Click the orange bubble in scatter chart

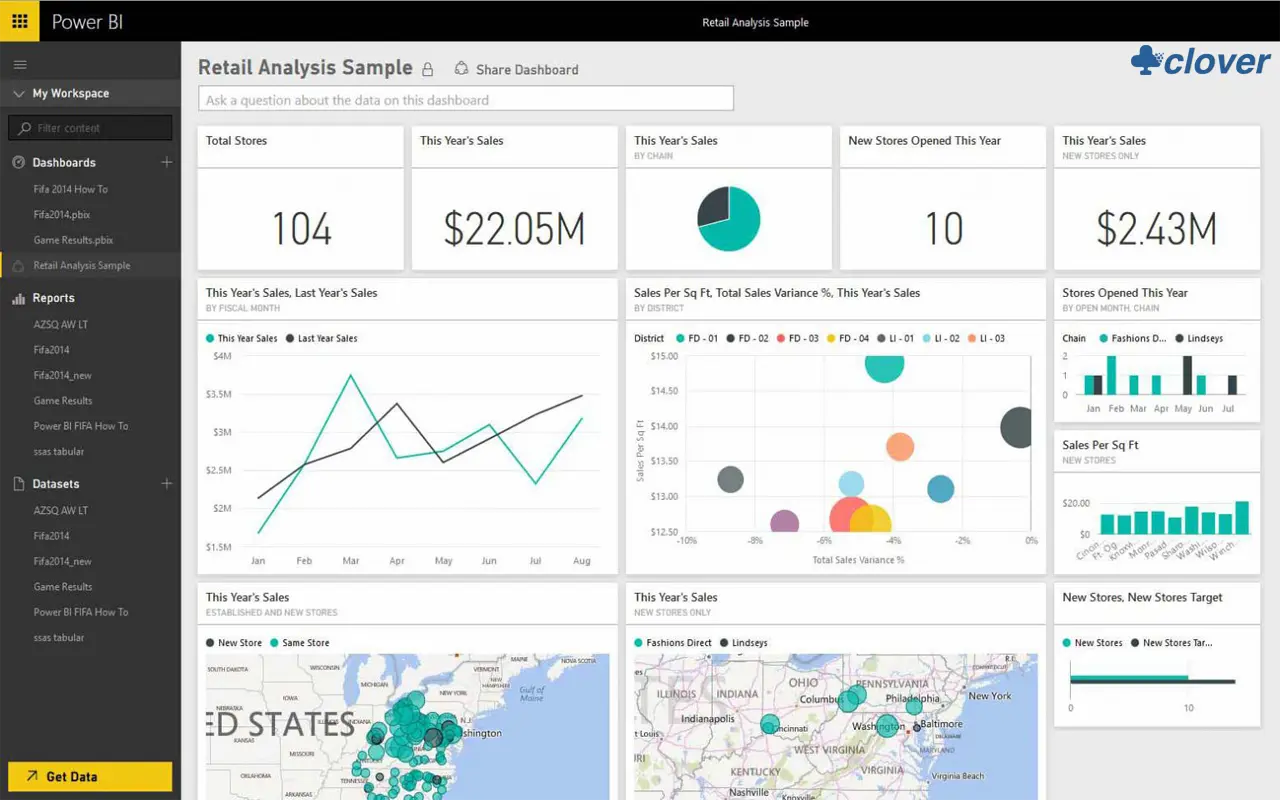coord(900,447)
